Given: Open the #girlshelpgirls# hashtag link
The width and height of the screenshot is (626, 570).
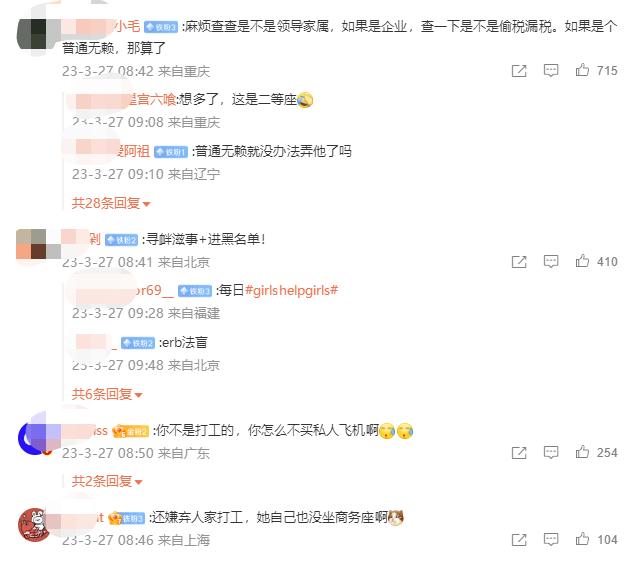Looking at the screenshot, I should coord(291,290).
